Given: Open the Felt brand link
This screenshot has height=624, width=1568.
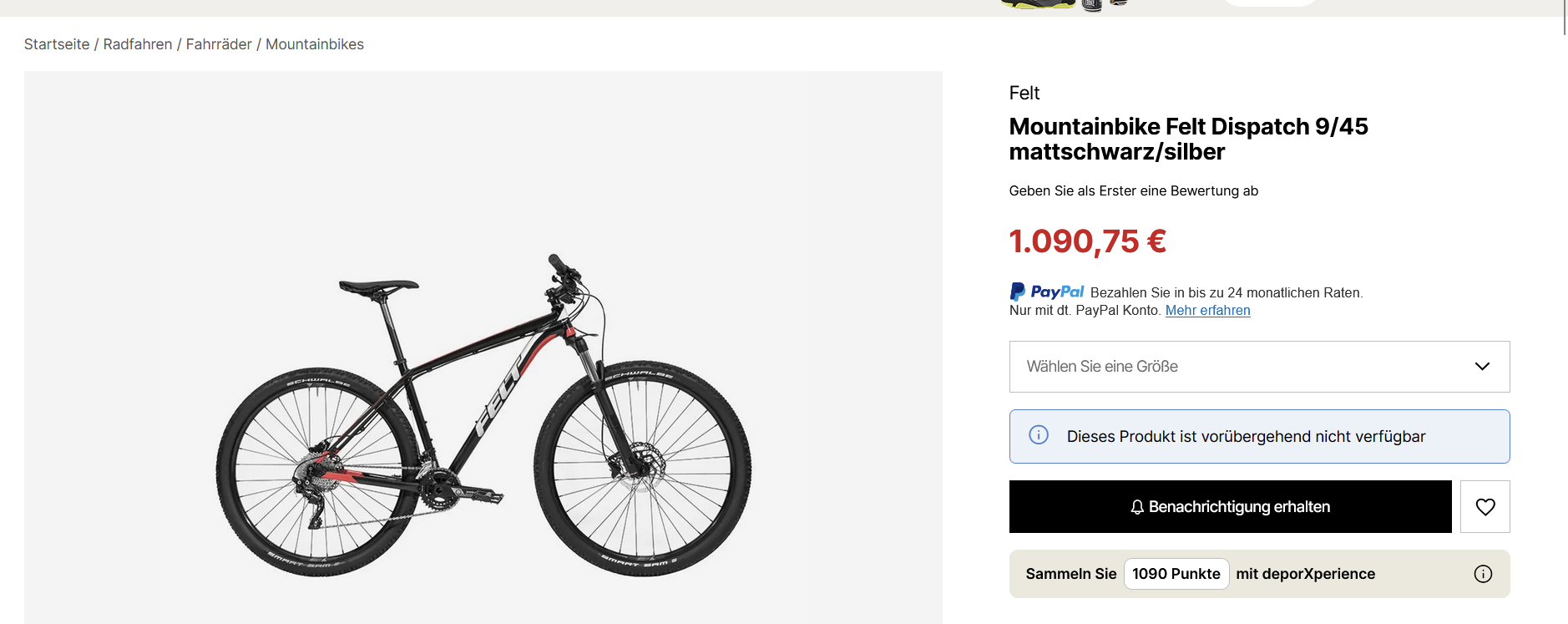Looking at the screenshot, I should (x=1024, y=93).
